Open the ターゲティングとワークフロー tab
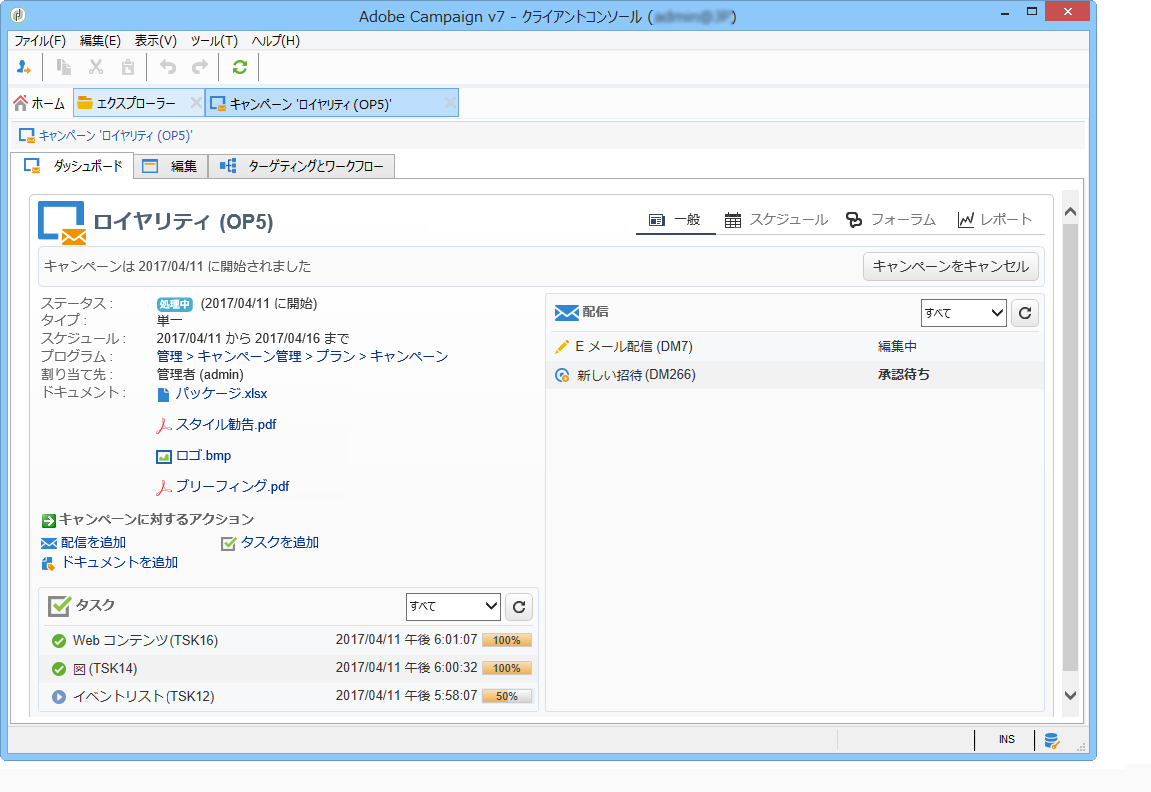Image resolution: width=1151 pixels, height=792 pixels. [x=302, y=167]
